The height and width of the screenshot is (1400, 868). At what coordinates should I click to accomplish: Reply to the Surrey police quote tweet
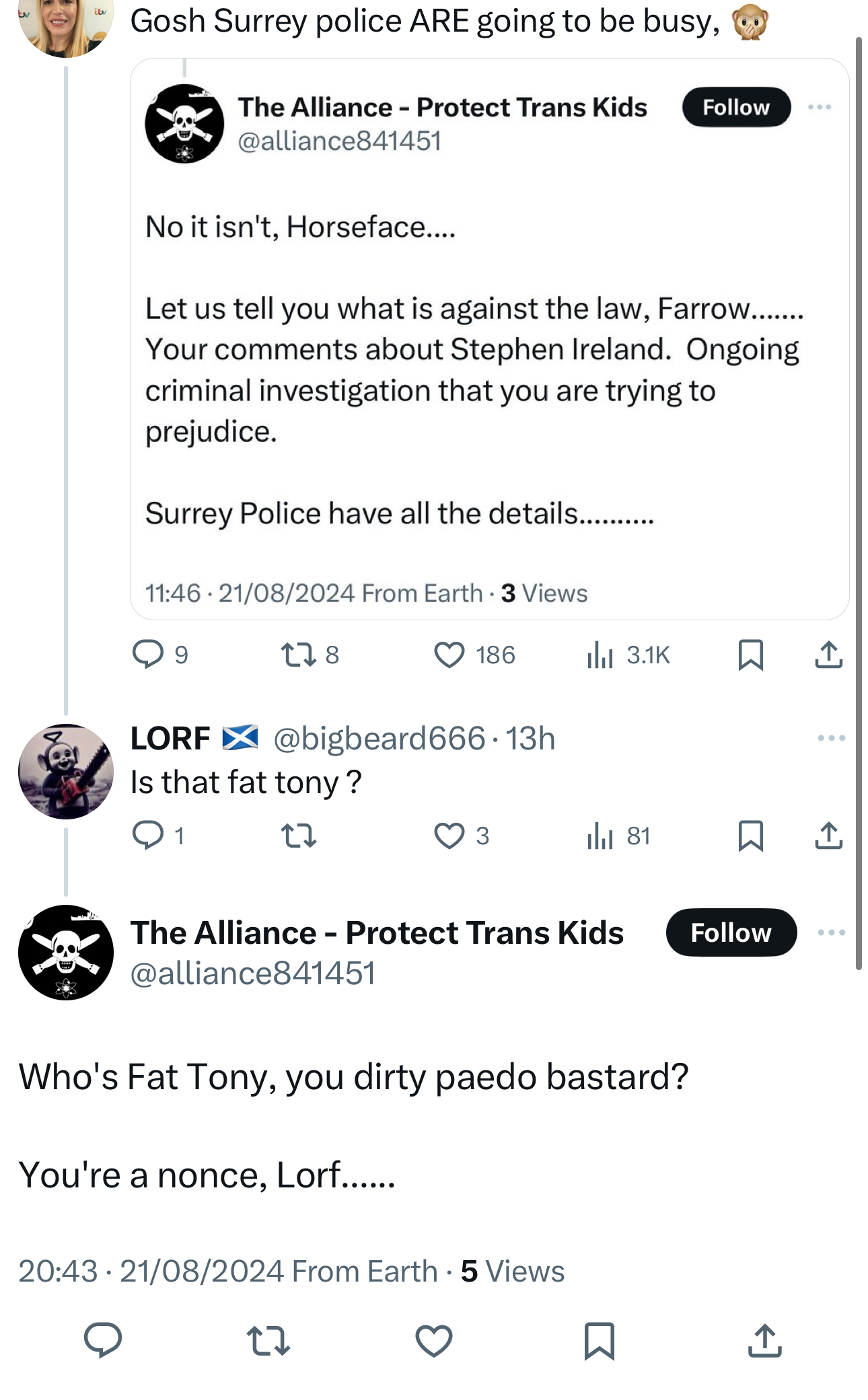click(148, 655)
